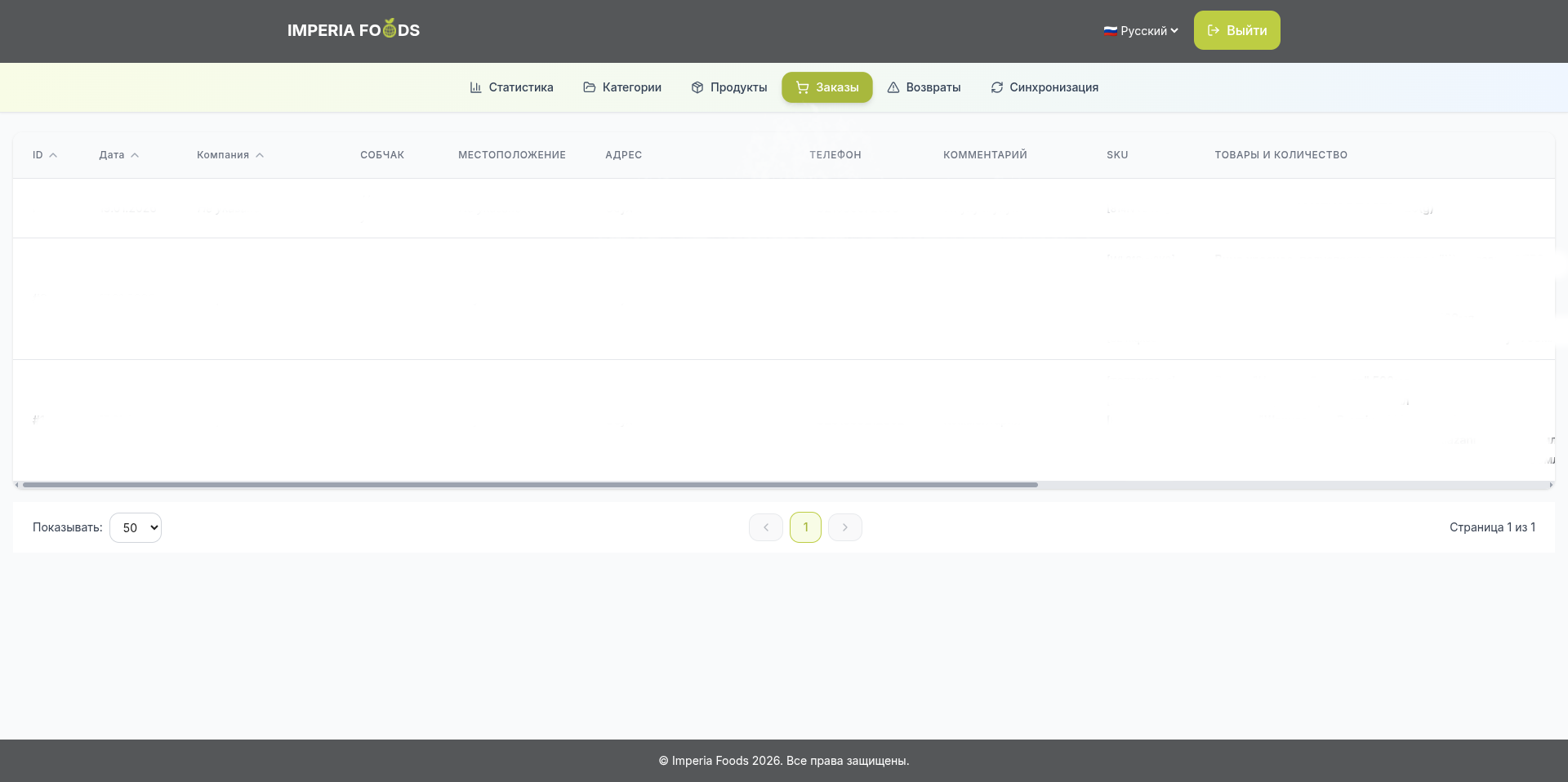Toggle sorting on the ID column
Screen dimensions: 1568x782
[44, 154]
